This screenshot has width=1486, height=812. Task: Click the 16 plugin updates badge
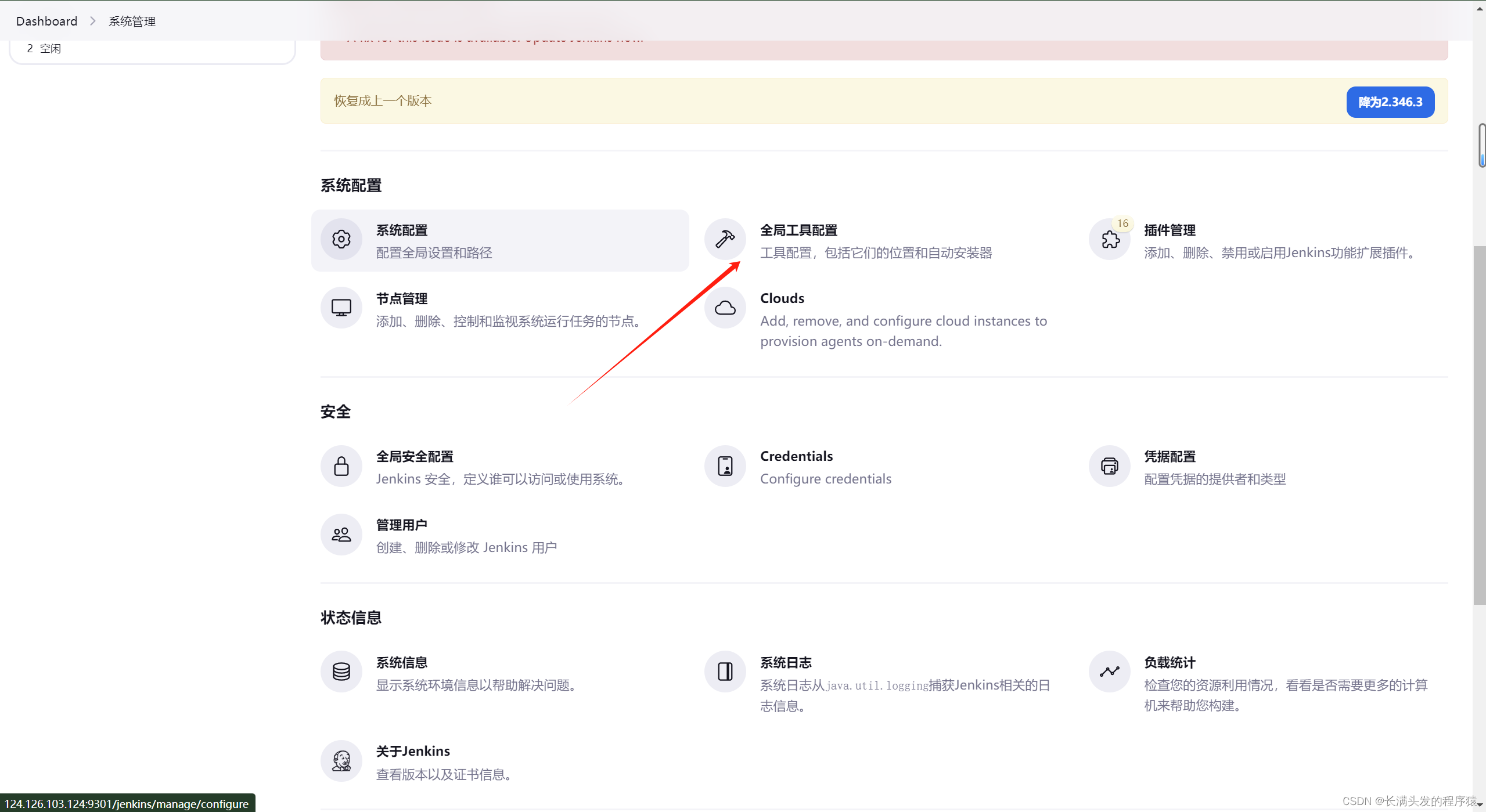(1122, 223)
